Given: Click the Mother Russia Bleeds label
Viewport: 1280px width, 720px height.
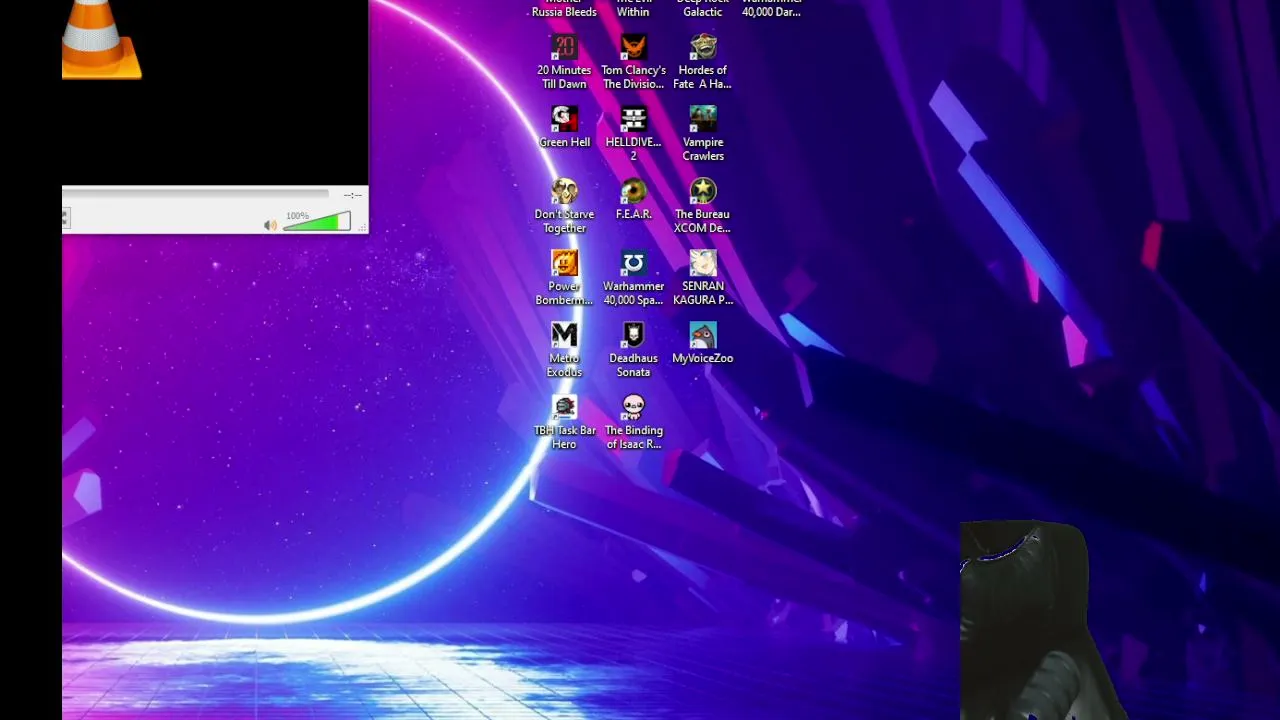Looking at the screenshot, I should pyautogui.click(x=564, y=9).
